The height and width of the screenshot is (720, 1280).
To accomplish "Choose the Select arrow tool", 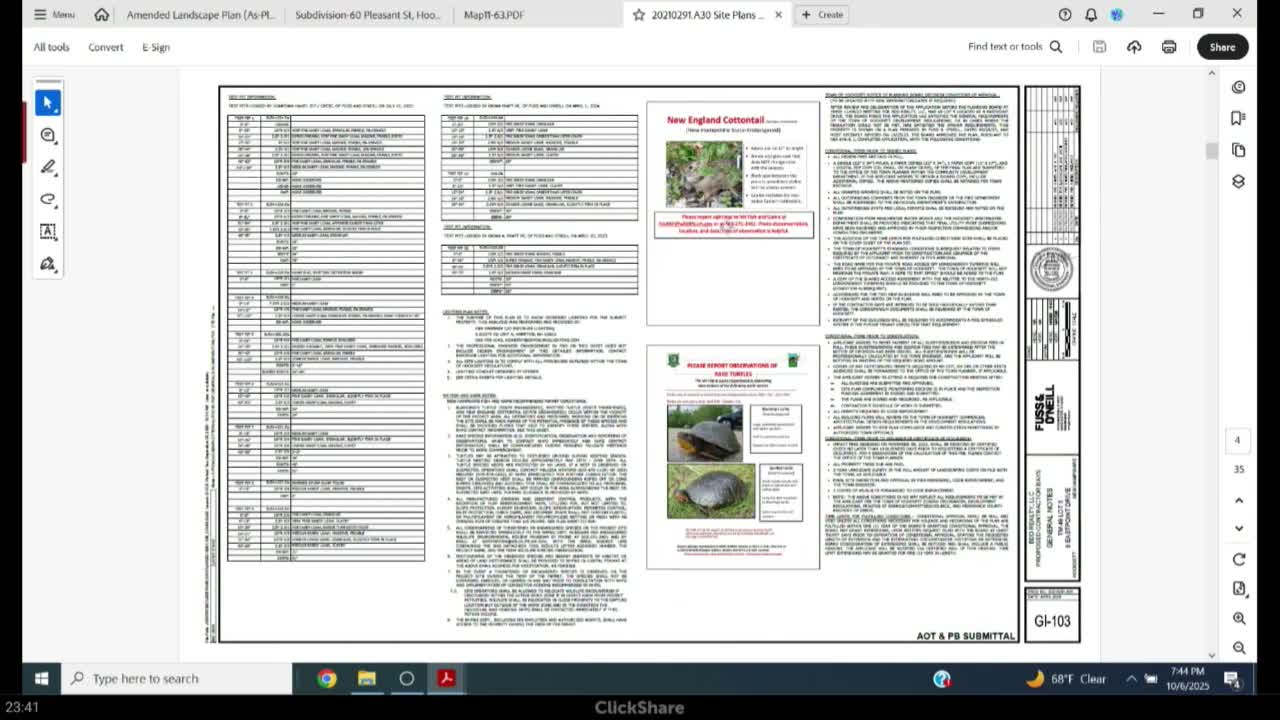I will click(x=48, y=103).
